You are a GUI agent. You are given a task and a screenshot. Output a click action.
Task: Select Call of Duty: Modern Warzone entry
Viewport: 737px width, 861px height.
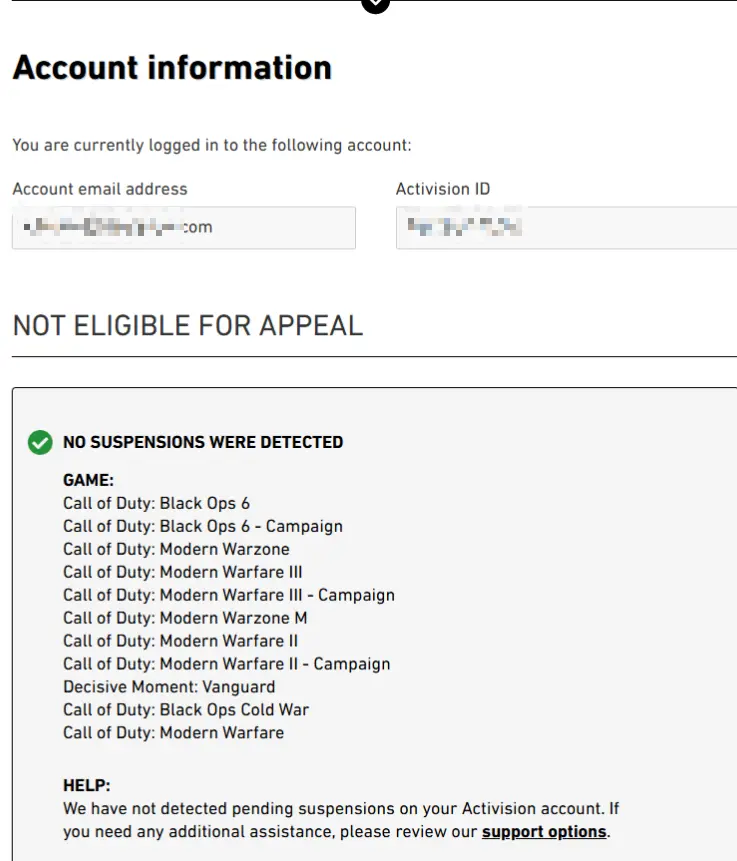[x=176, y=549]
